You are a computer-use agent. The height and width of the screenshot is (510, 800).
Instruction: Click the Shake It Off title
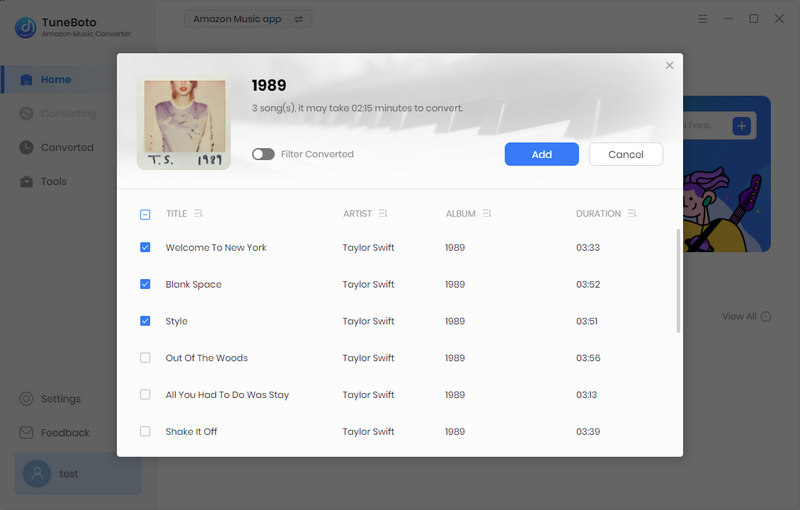[191, 431]
